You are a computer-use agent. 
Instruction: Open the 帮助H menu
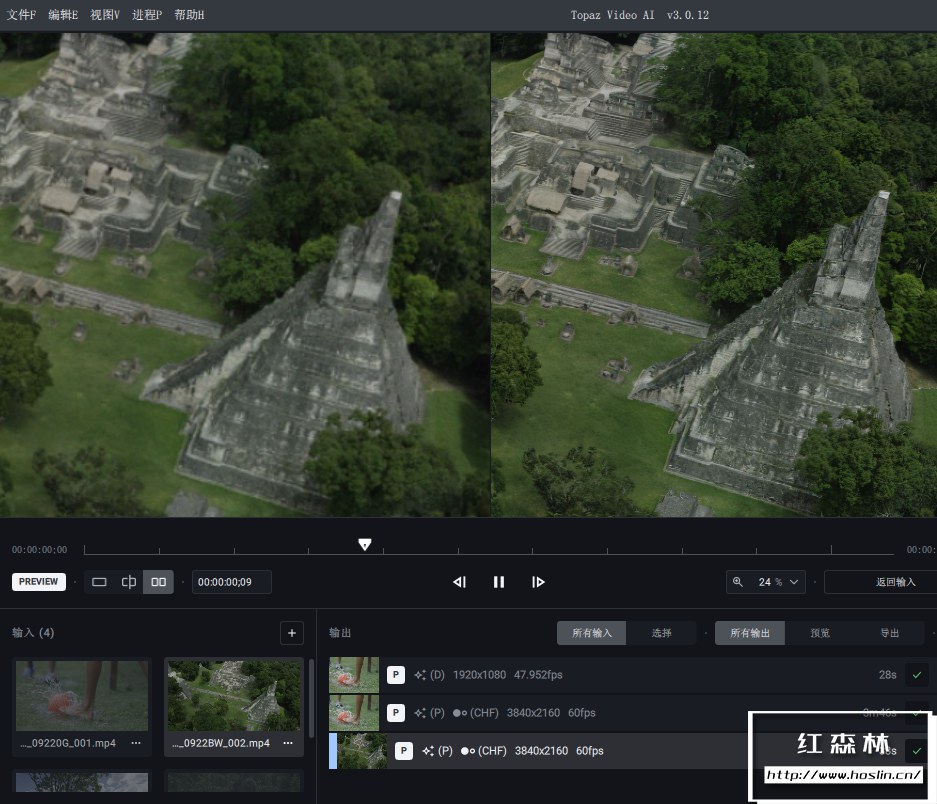[189, 15]
